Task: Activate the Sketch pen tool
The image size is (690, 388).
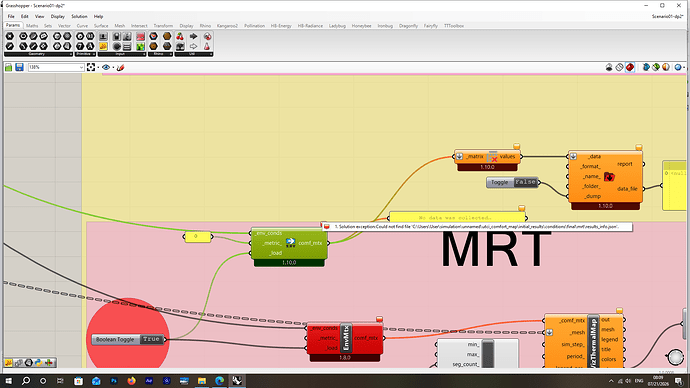Action: (120, 67)
